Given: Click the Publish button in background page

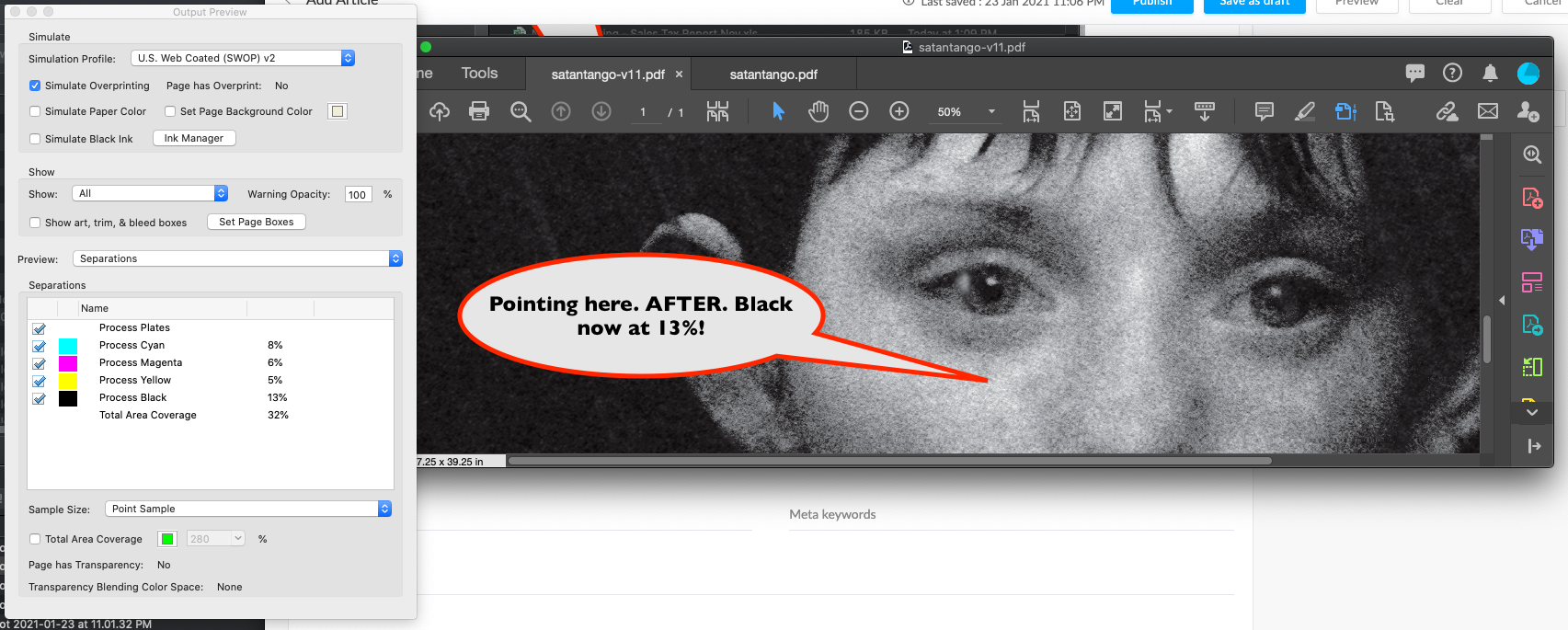Looking at the screenshot, I should (x=1152, y=4).
